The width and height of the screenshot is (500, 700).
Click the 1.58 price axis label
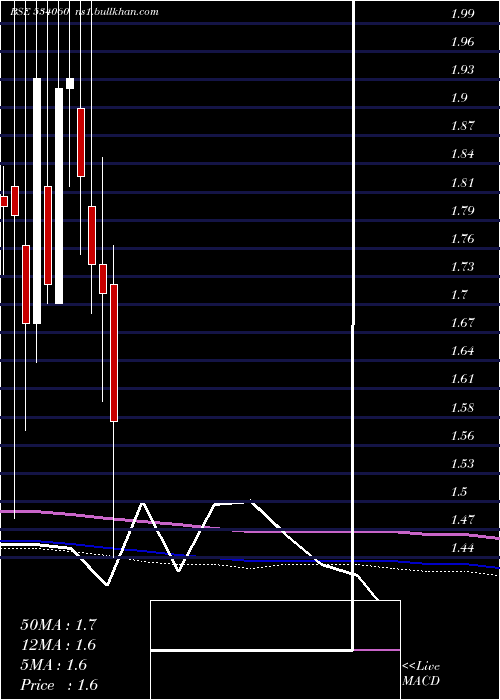tap(462, 407)
